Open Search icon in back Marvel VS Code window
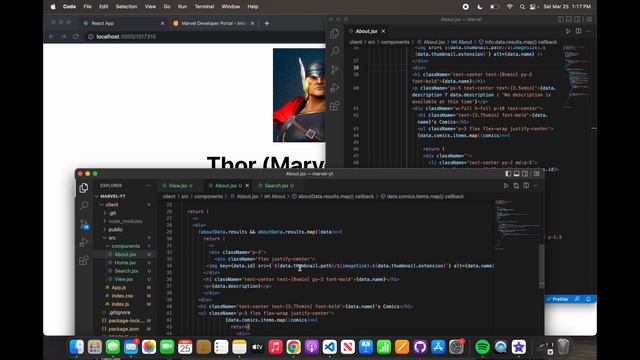 coord(335,51)
